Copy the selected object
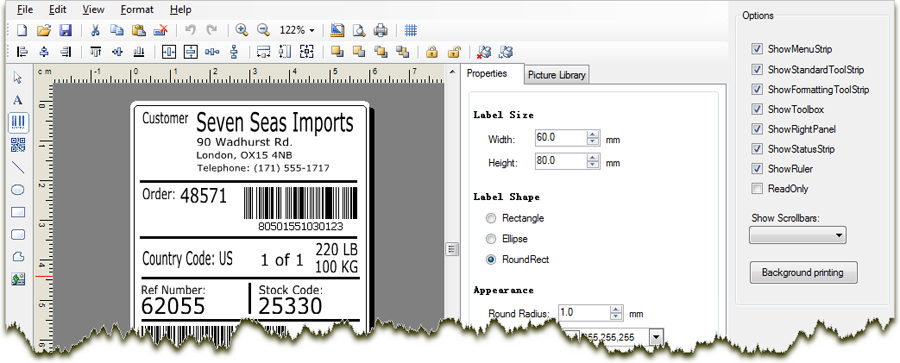Image resolution: width=900 pixels, height=363 pixels. tap(117, 30)
